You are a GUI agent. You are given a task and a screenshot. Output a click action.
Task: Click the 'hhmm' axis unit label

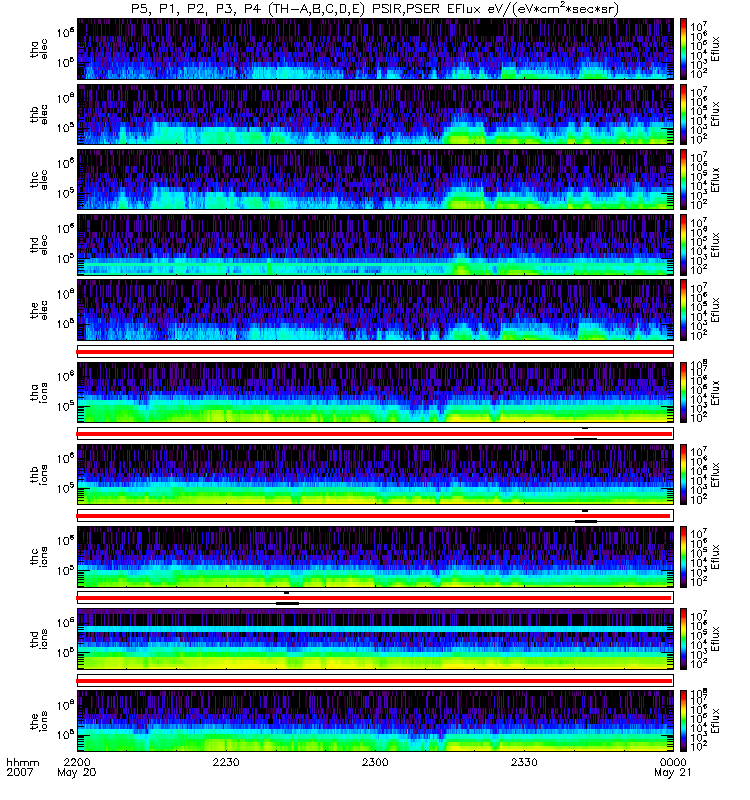tap(22, 762)
